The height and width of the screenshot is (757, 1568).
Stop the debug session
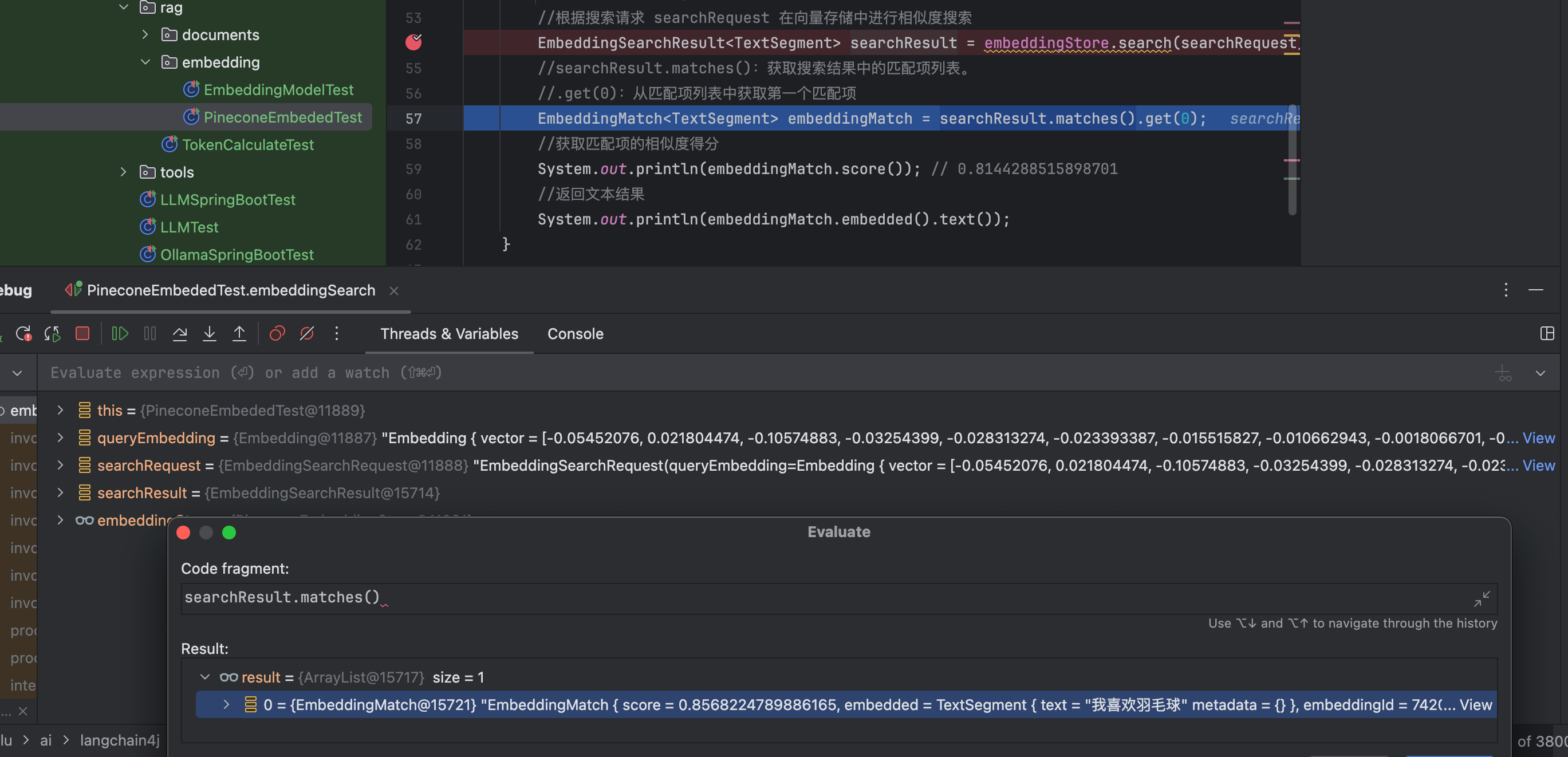(x=82, y=333)
